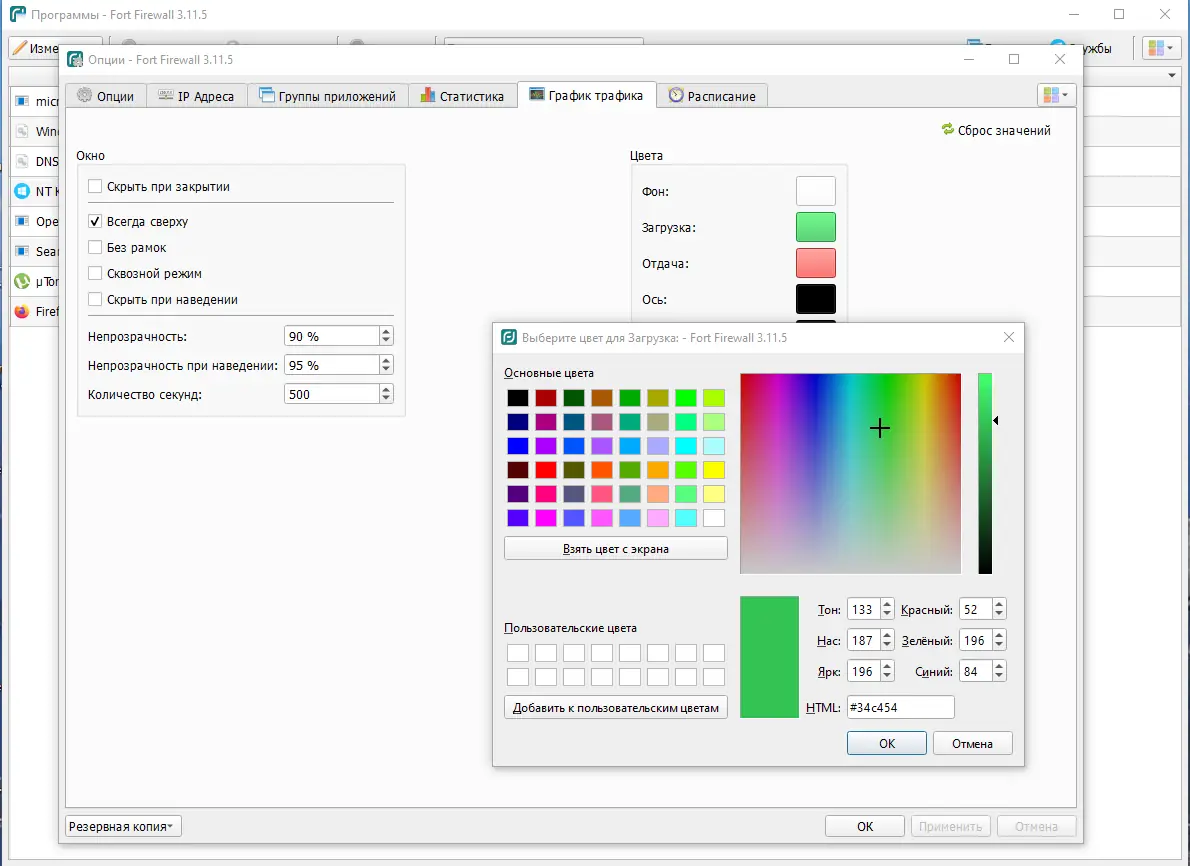This screenshot has width=1190, height=866.
Task: Click the Fort Firewall logo in Programs window
Action: click(x=17, y=14)
